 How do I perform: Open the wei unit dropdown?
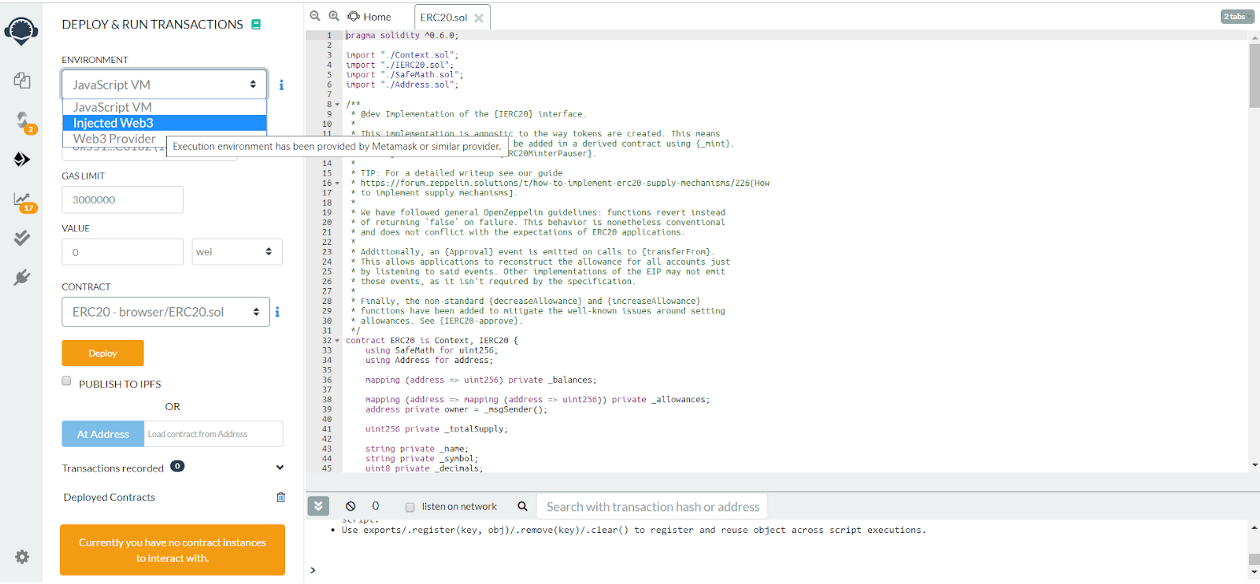coord(237,252)
